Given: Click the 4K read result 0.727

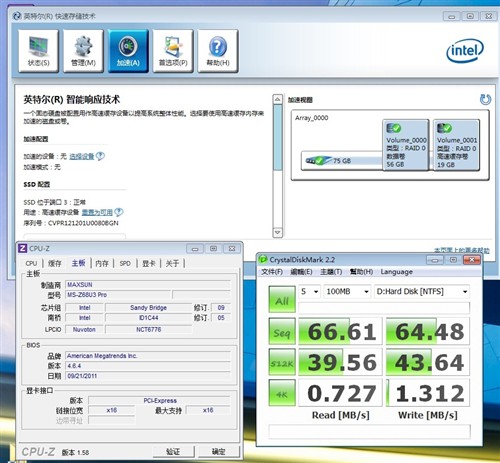Looking at the screenshot, I should 340,393.
